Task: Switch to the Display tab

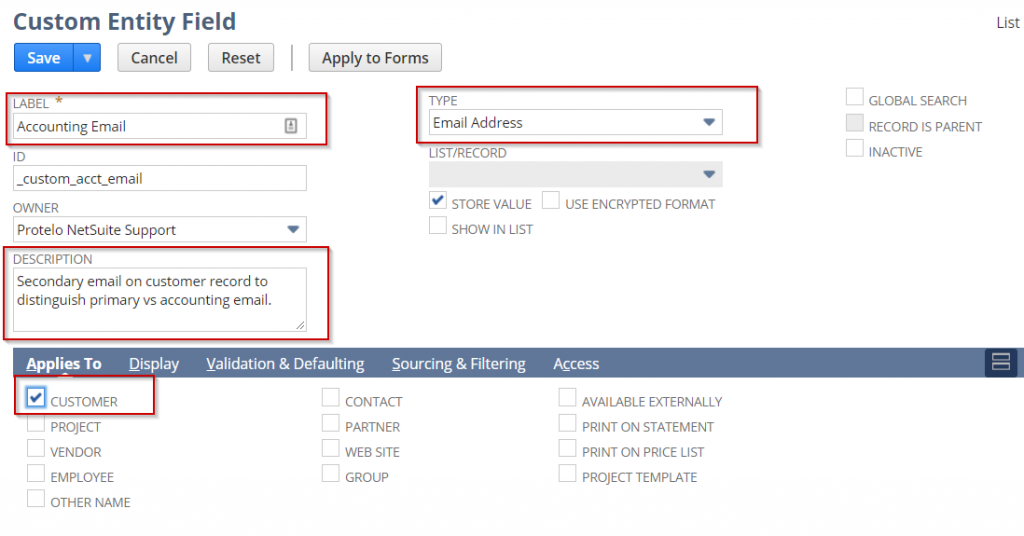Action: pyautogui.click(x=154, y=364)
